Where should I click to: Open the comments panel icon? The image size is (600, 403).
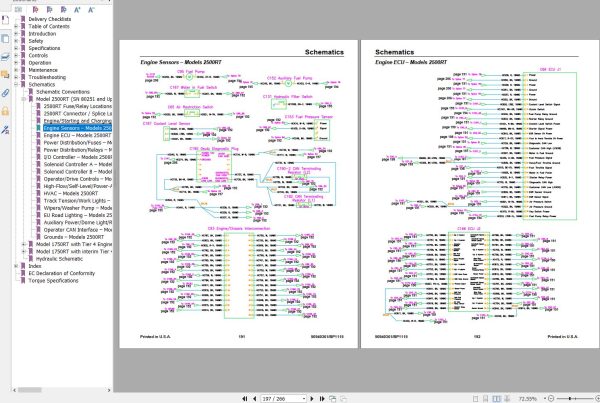pyautogui.click(x=5, y=72)
